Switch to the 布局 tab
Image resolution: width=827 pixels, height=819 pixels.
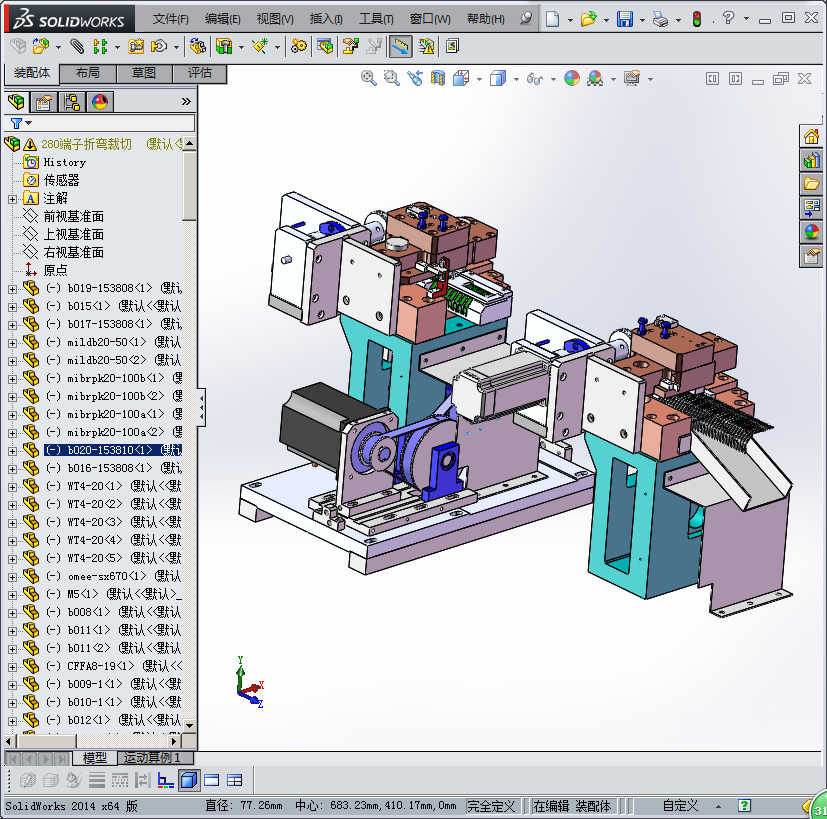click(x=88, y=73)
